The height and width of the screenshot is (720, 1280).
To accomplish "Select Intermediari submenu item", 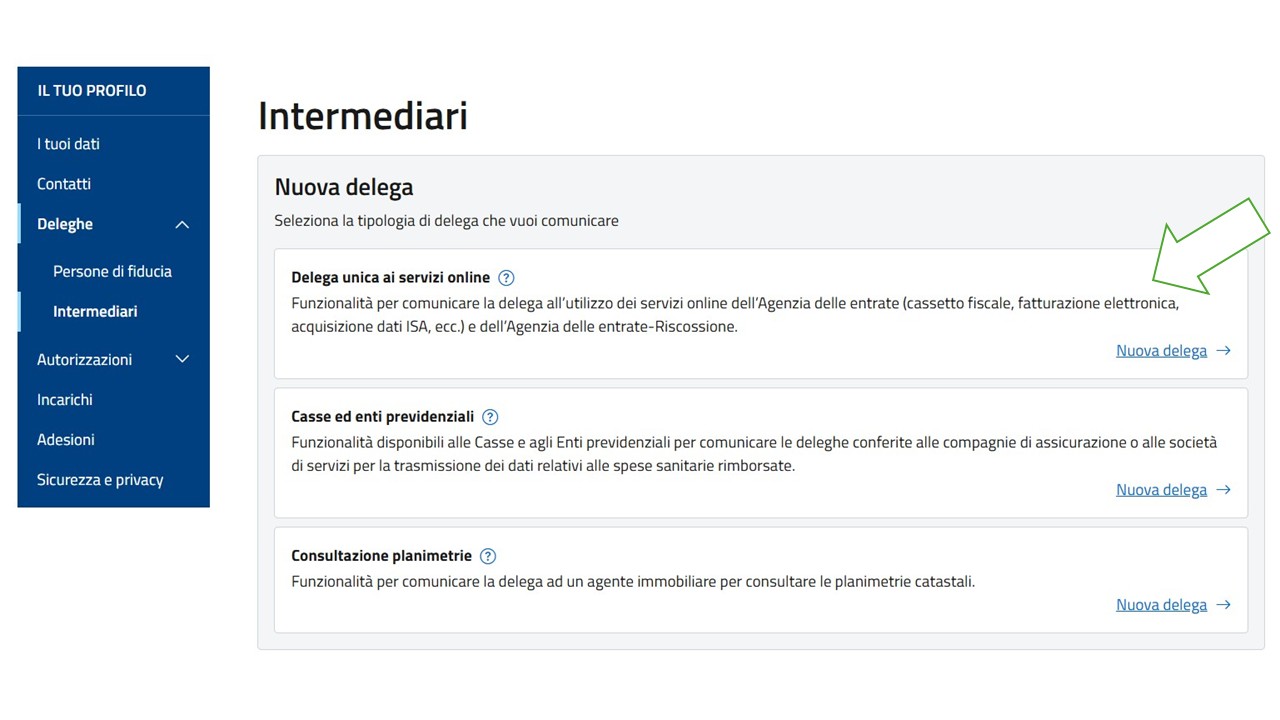I will click(95, 312).
